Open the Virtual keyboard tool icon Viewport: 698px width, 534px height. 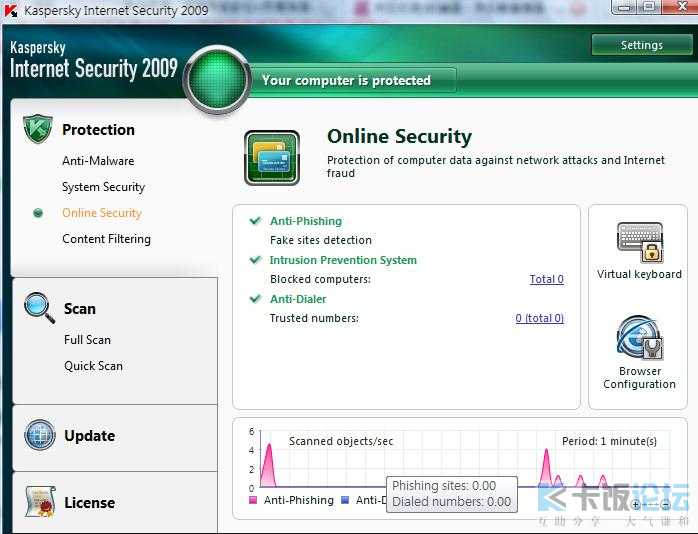click(640, 242)
